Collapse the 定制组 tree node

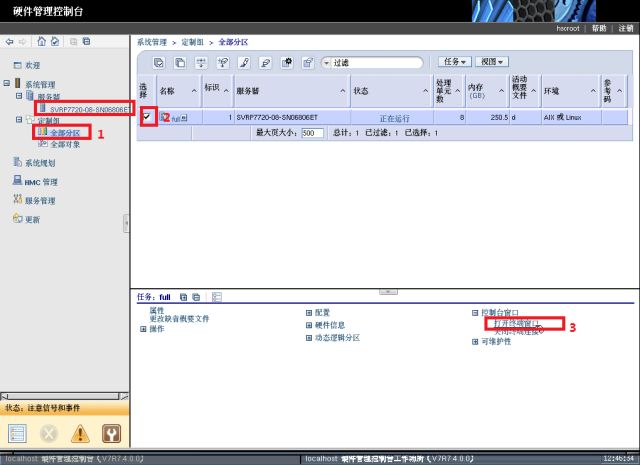point(19,120)
